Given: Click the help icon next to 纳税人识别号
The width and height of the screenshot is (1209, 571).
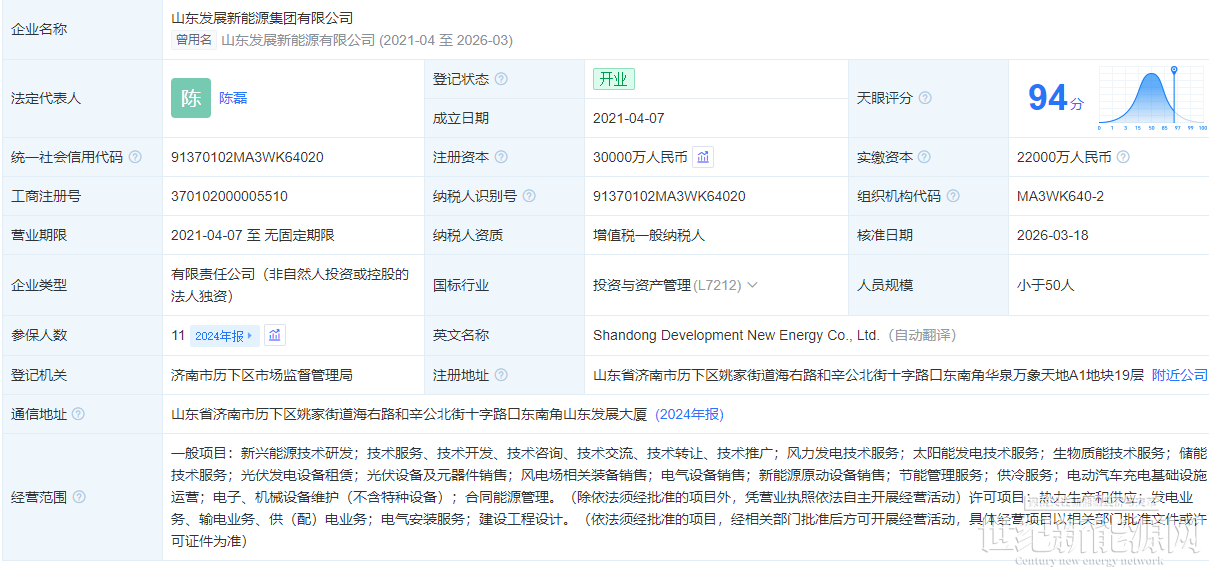Looking at the screenshot, I should [529, 196].
